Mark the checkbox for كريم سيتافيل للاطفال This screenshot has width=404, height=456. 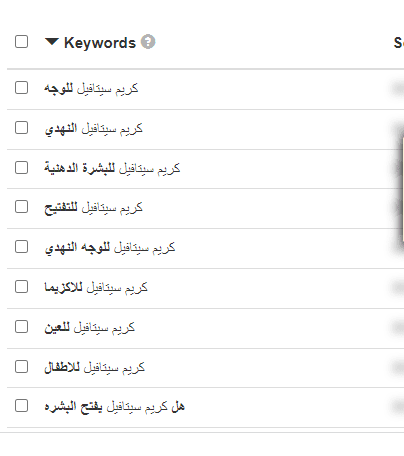pyautogui.click(x=21, y=367)
